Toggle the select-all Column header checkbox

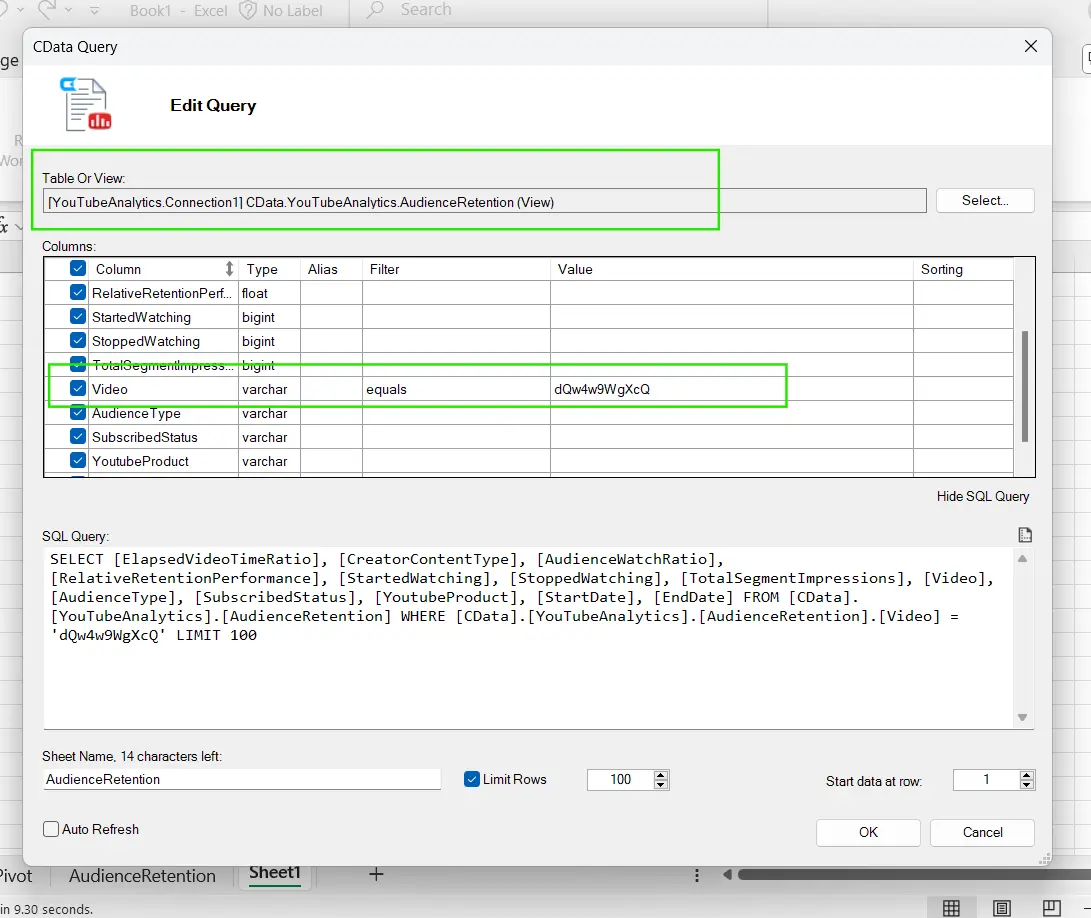(78, 269)
